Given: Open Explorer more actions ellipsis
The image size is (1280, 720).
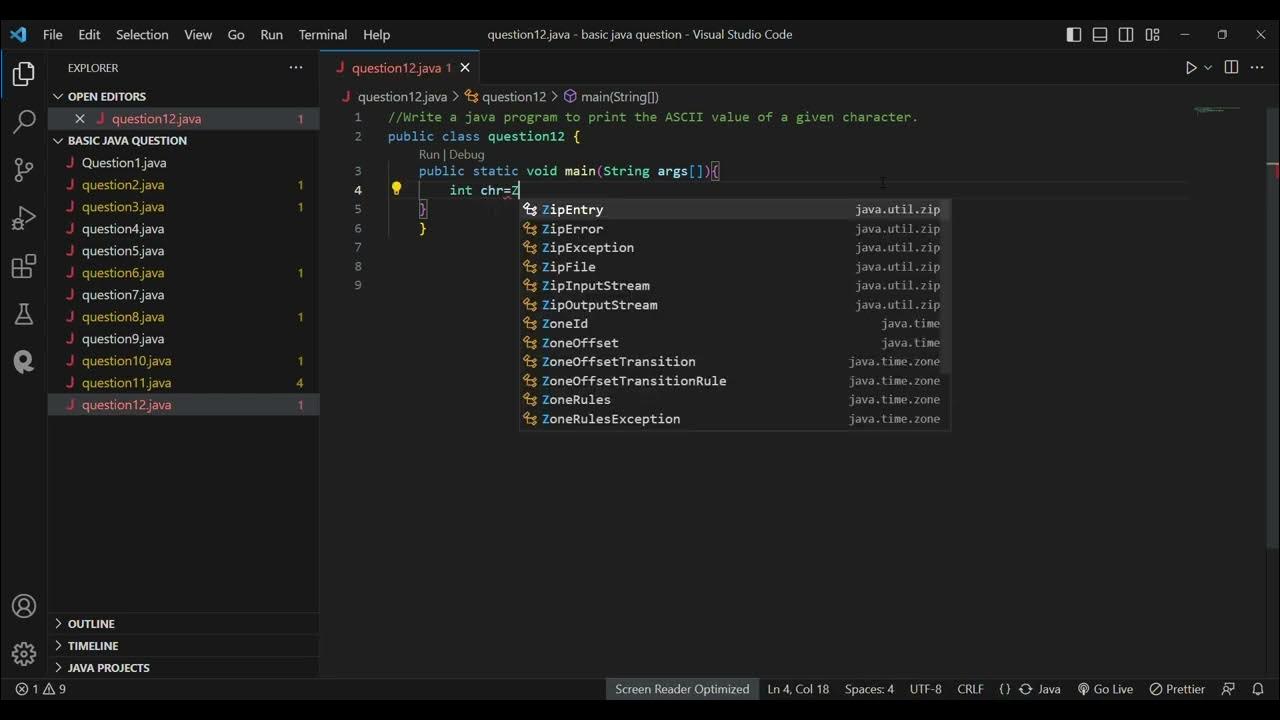Looking at the screenshot, I should tap(296, 68).
